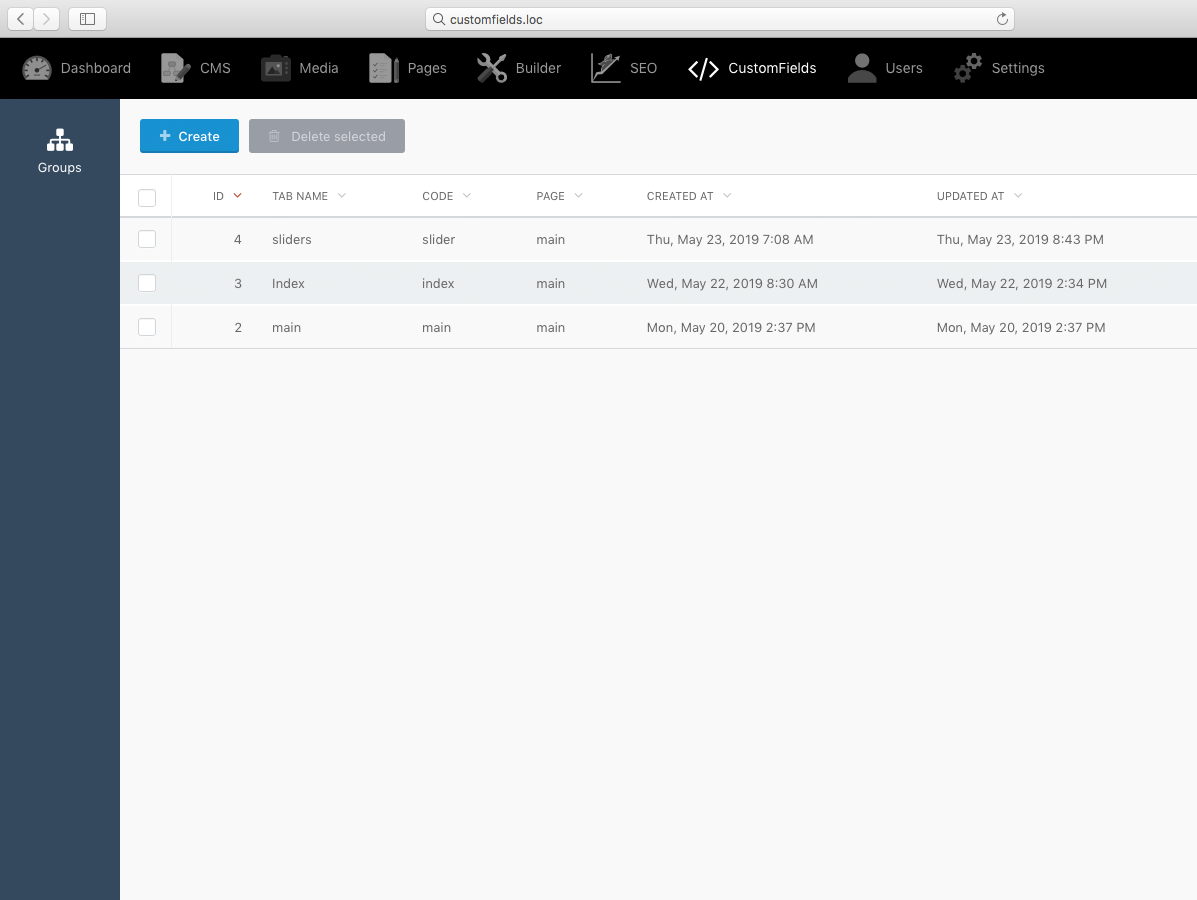
Task: Click 'Wed, May 22, 2019 2:34 PM' cell
Action: (1021, 283)
